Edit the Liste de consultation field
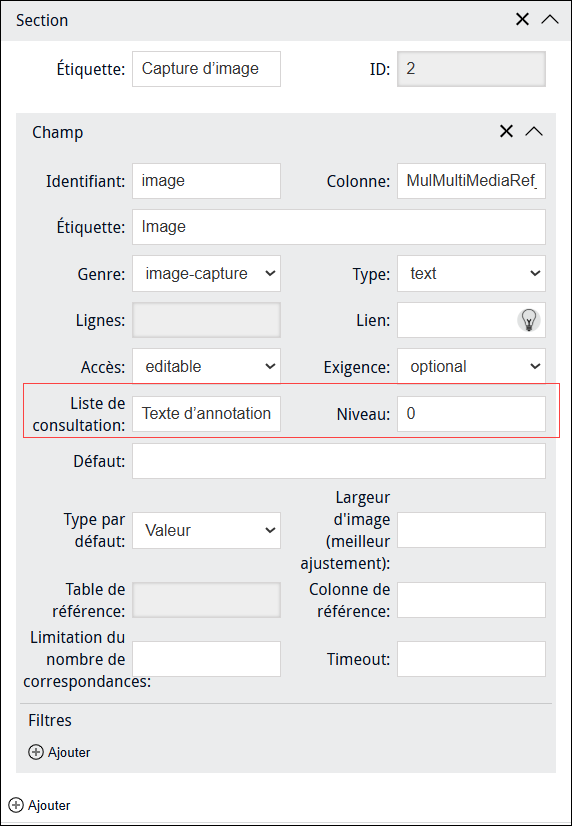The height and width of the screenshot is (826, 572). click(x=206, y=414)
